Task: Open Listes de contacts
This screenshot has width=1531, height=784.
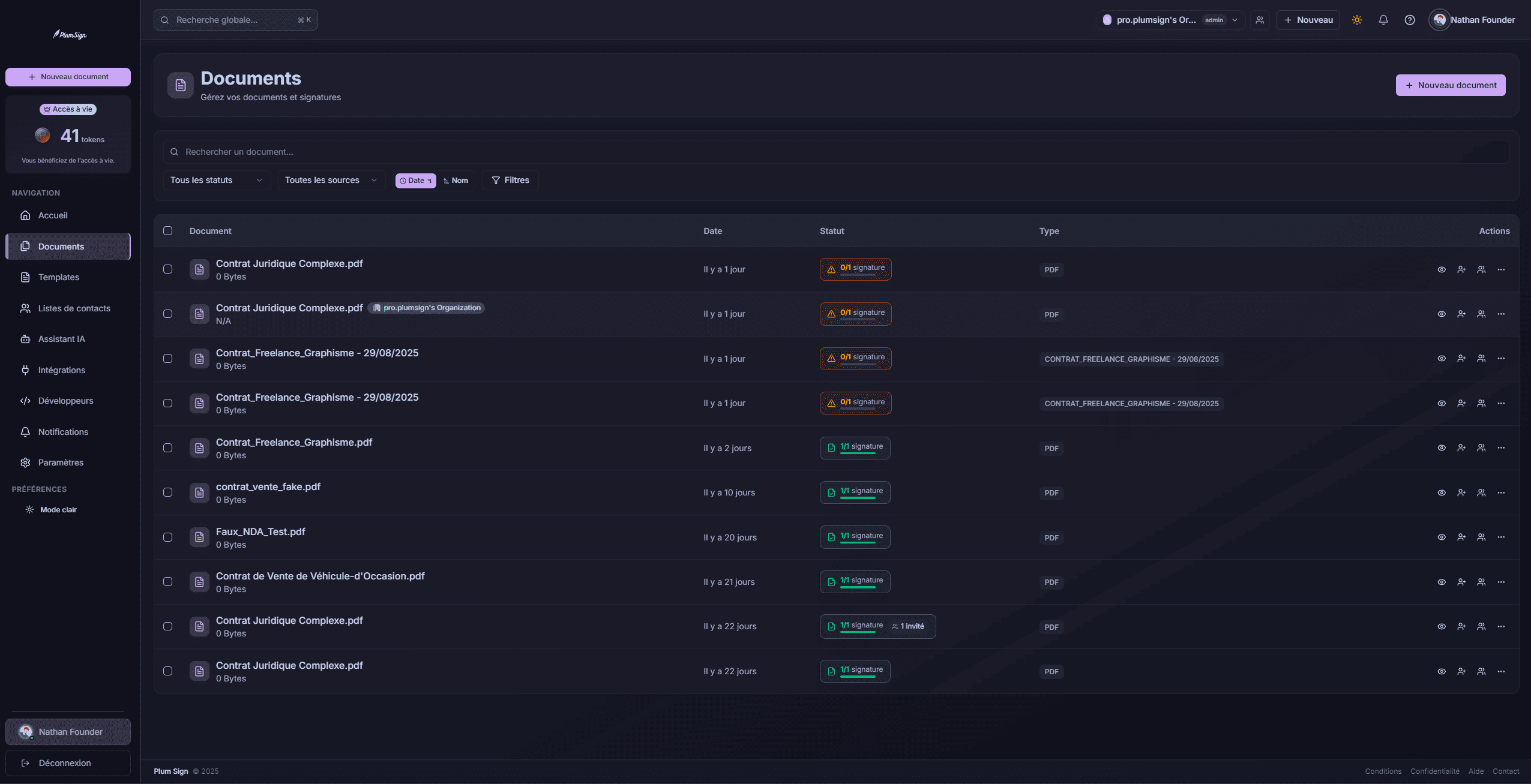Action: (x=68, y=309)
